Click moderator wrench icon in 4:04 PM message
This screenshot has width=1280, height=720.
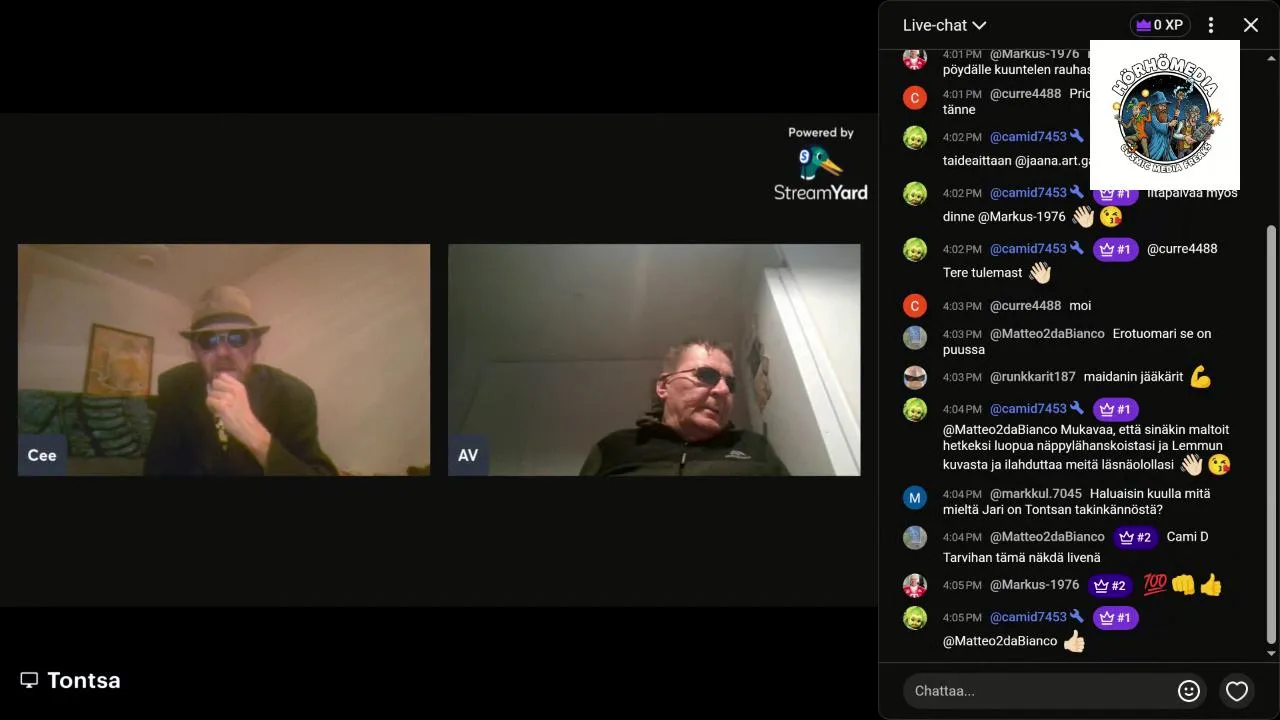(1077, 408)
